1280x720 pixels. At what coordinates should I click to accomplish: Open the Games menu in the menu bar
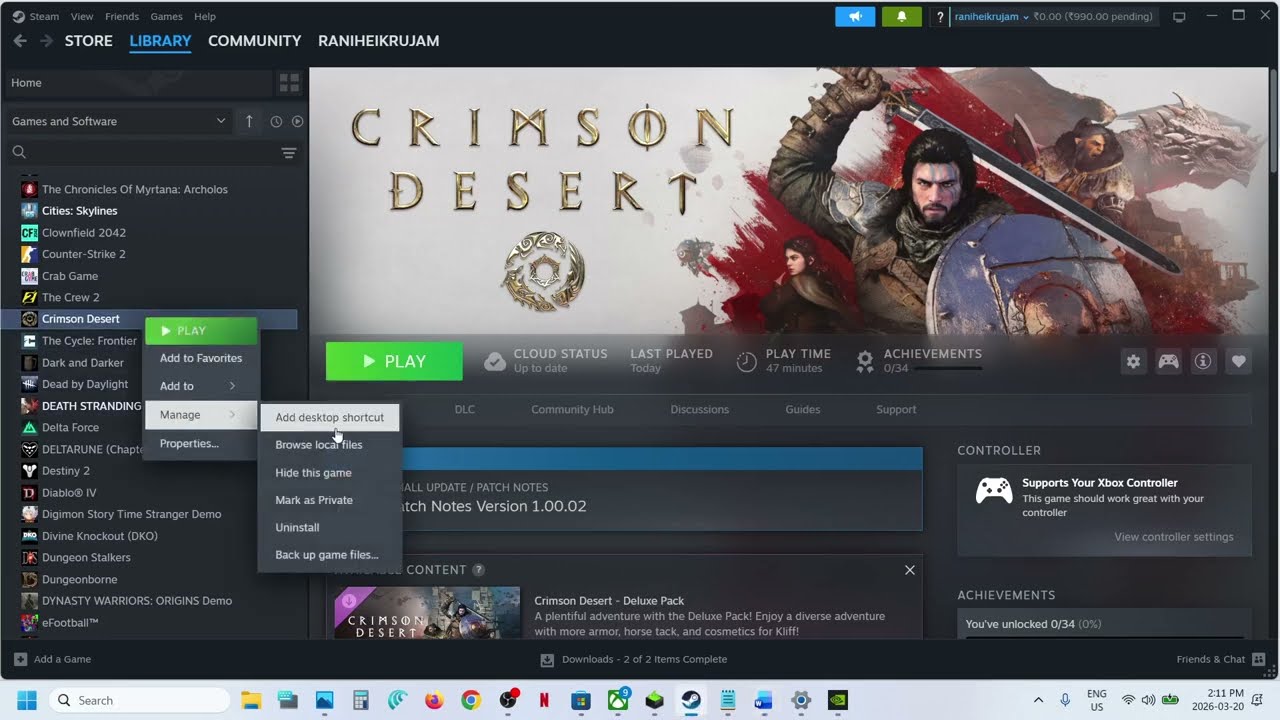[166, 17]
